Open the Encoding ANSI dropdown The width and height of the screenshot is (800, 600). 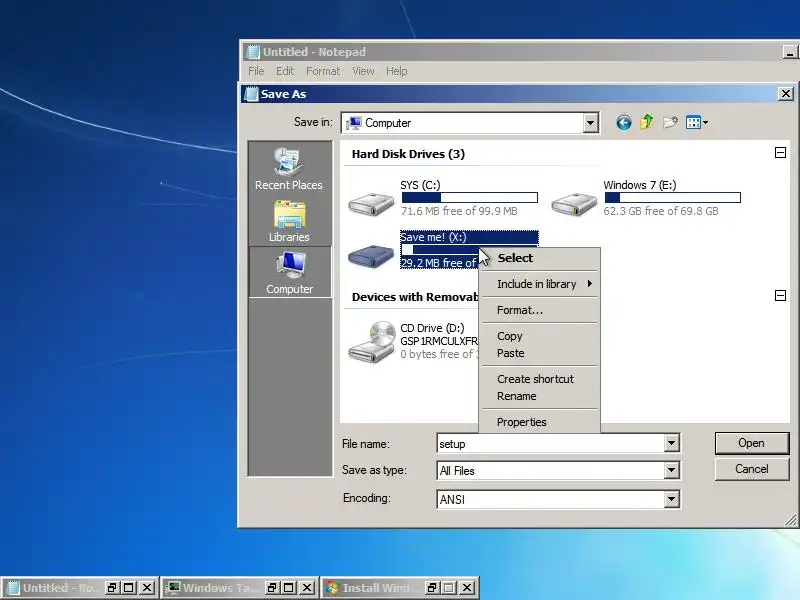pos(671,499)
